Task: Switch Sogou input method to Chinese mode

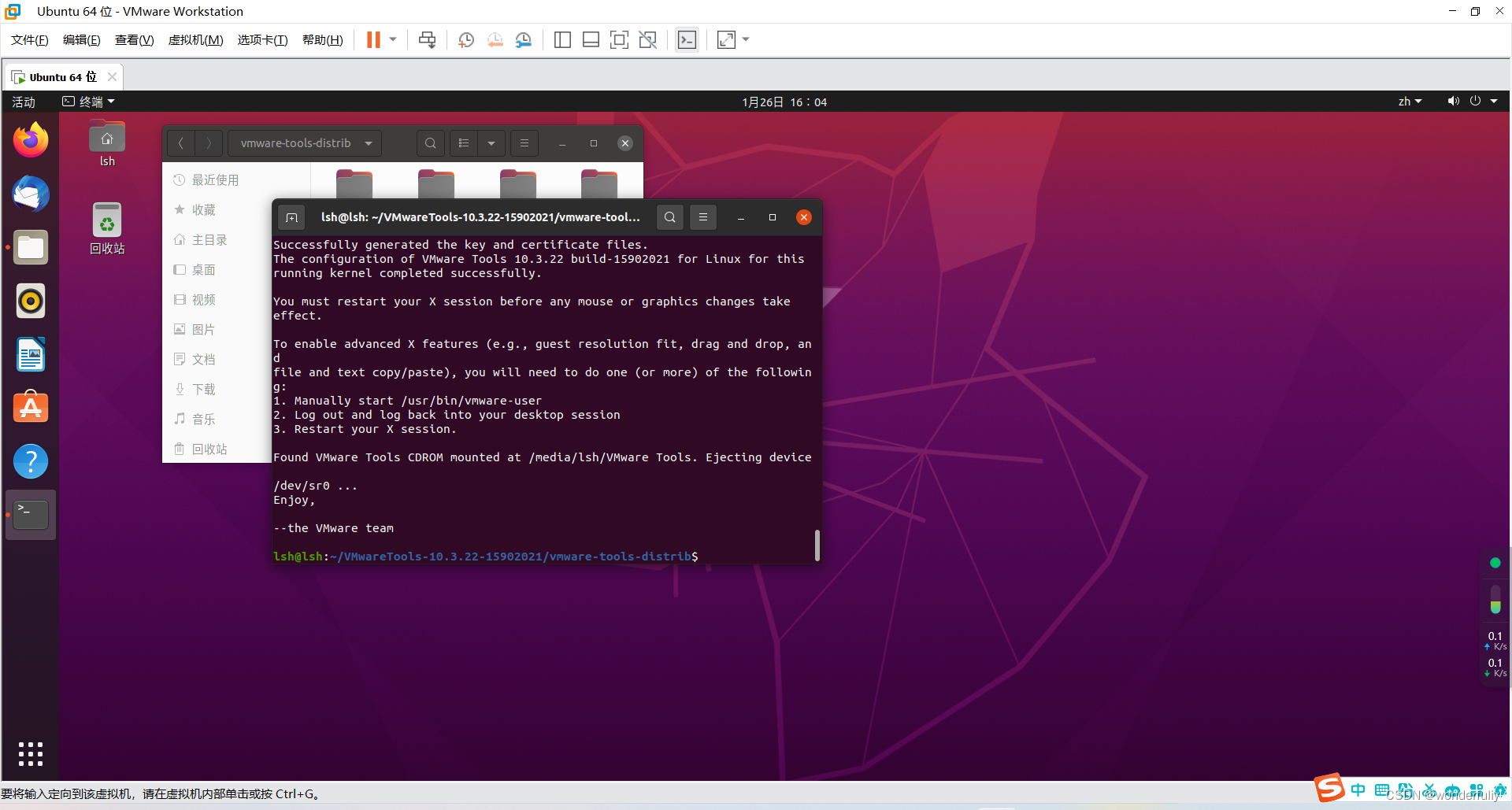Action: 1358,790
